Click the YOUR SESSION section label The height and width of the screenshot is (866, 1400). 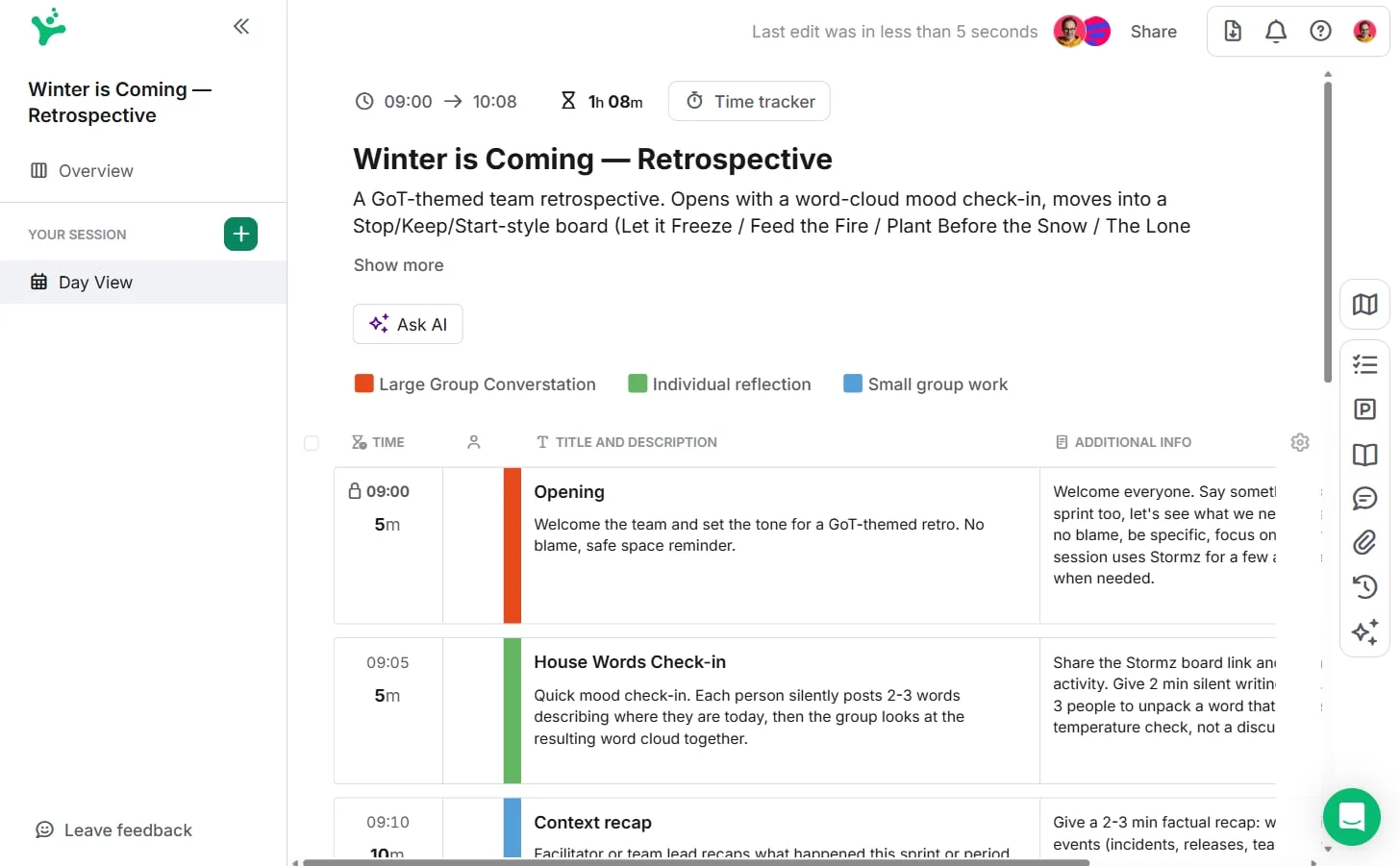point(77,235)
